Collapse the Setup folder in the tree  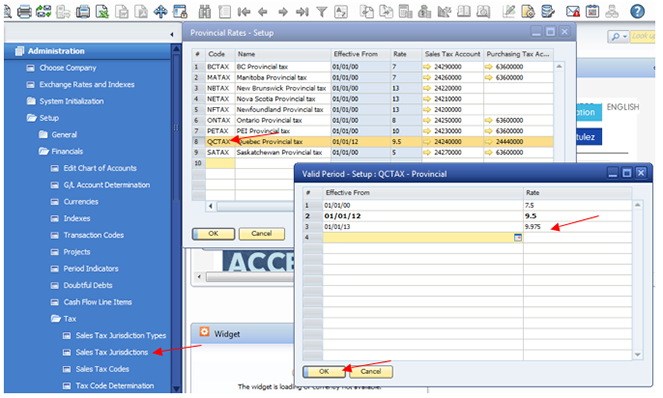click(32, 118)
